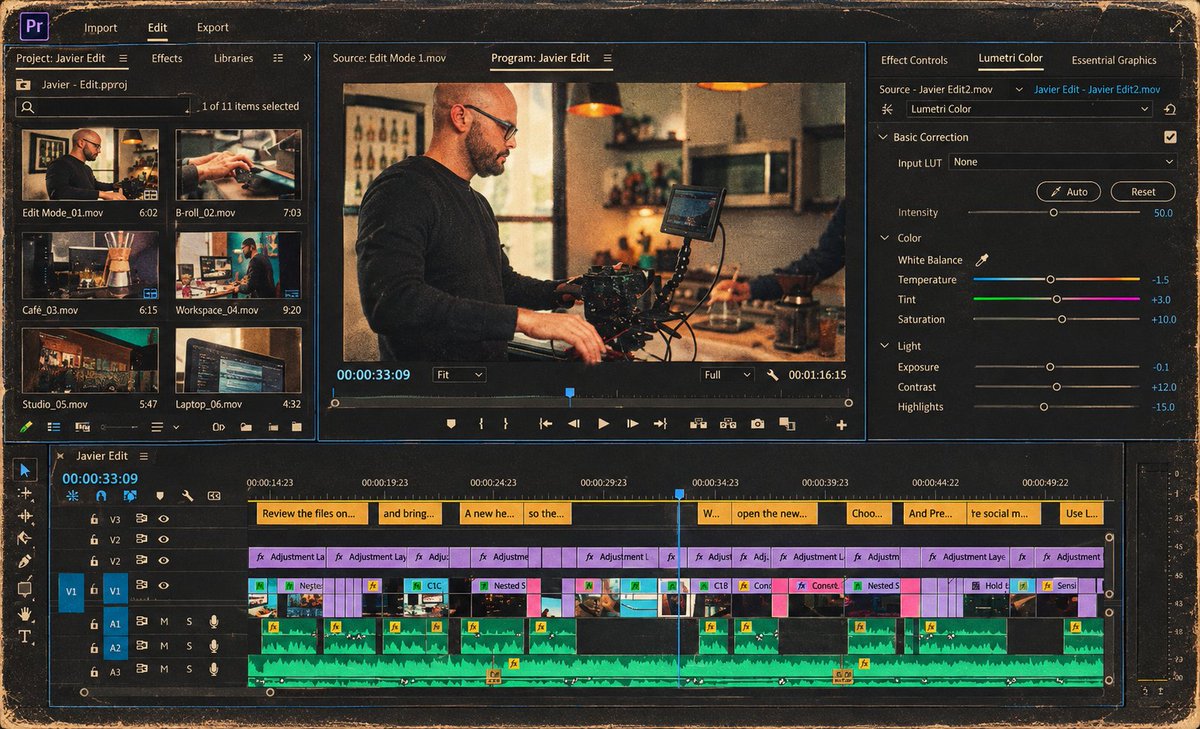The height and width of the screenshot is (729, 1200).
Task: Mute track A1
Action: pyautogui.click(x=164, y=622)
